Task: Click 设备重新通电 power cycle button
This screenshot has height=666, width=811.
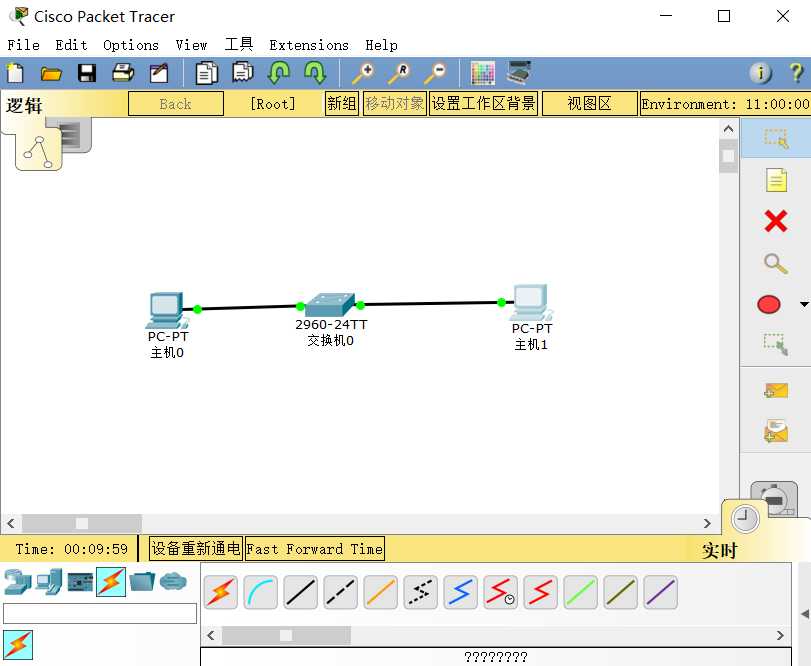Action: click(196, 548)
